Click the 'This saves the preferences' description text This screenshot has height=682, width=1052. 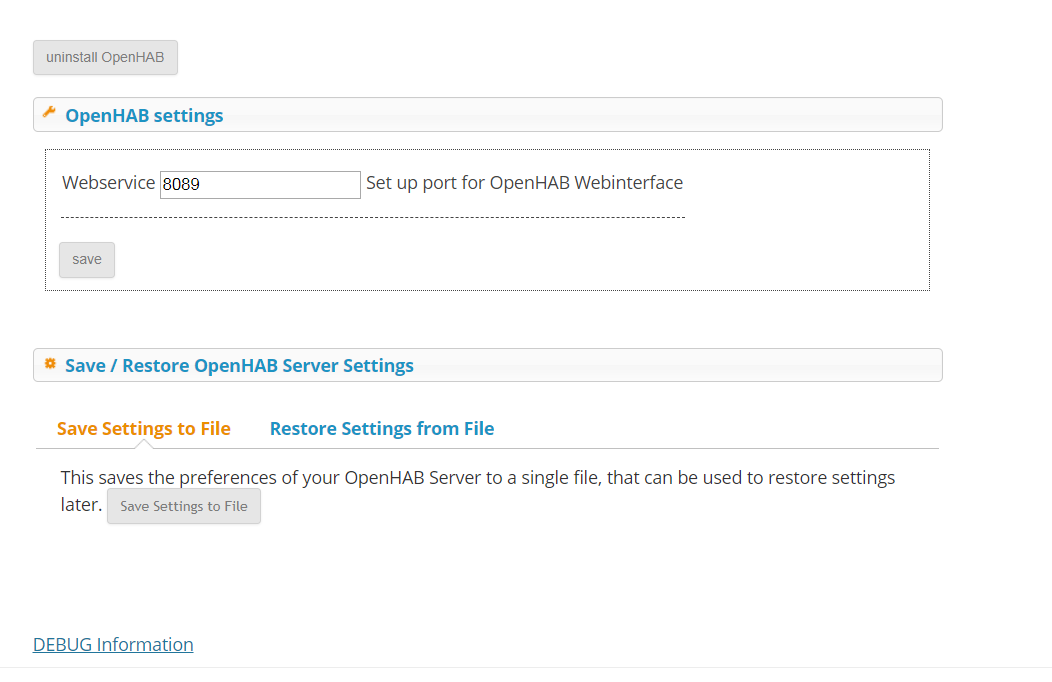(x=478, y=491)
